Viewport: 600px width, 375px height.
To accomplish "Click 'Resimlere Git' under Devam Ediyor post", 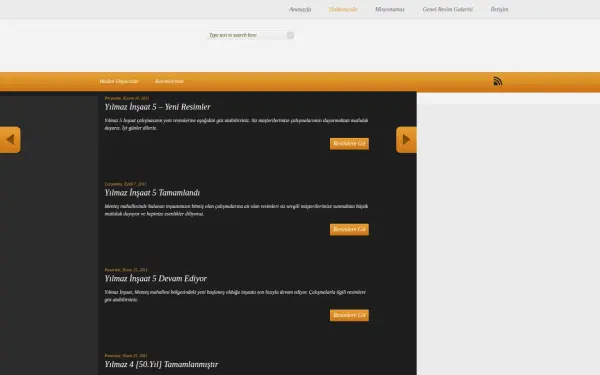I will 349,315.
